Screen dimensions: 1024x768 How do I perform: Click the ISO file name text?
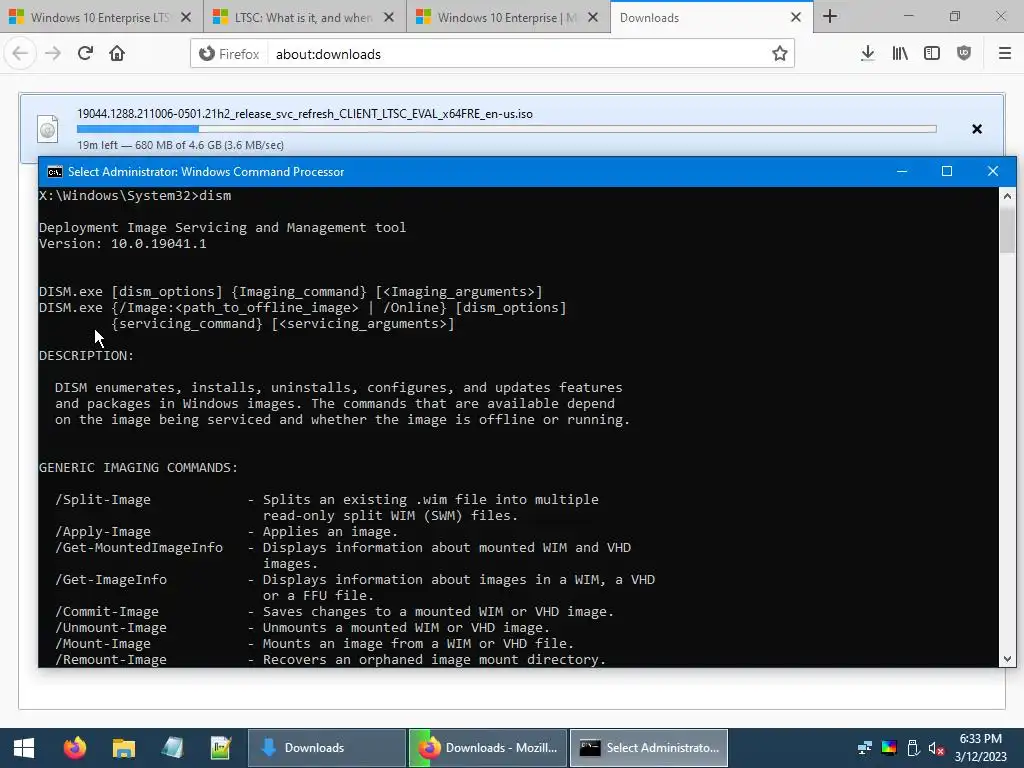(x=305, y=114)
